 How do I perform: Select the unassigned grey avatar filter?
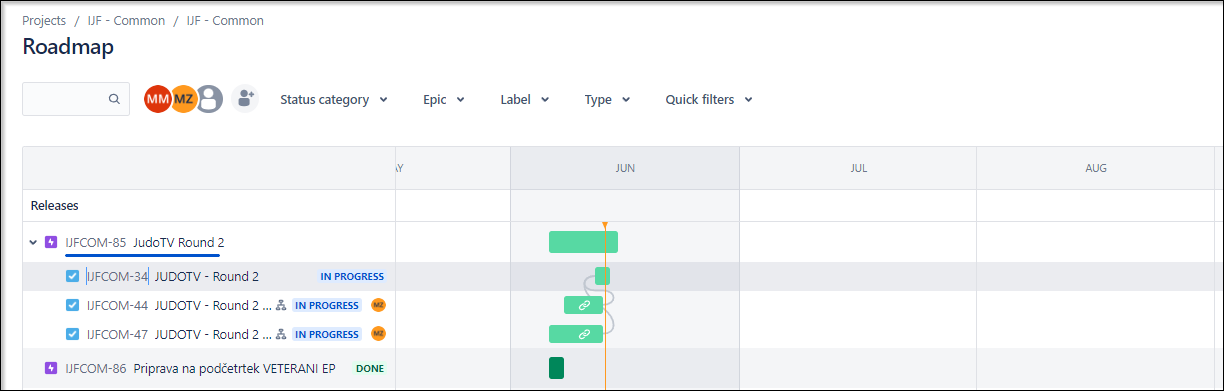click(209, 99)
